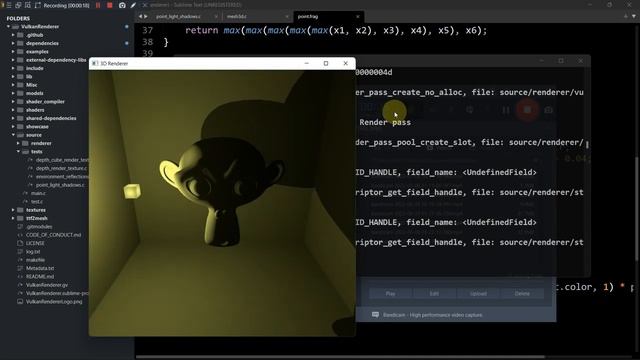This screenshot has width=640, height=360.
Task: Select the point.frag tab
Action: tap(308, 16)
